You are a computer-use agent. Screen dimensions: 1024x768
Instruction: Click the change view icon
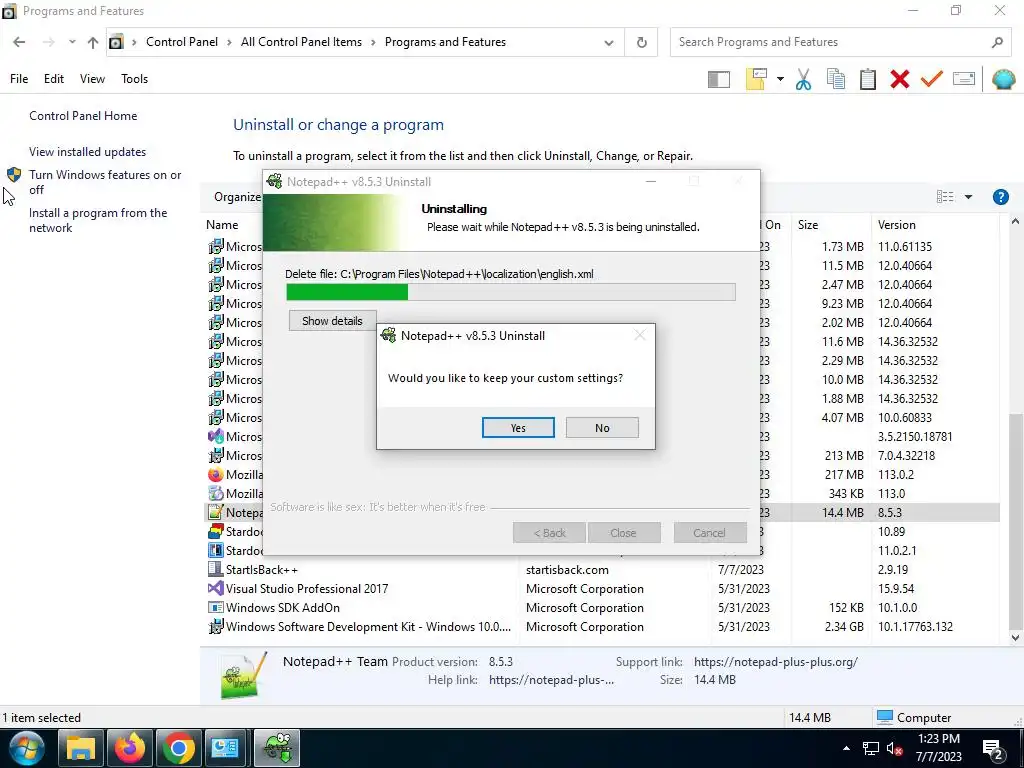[944, 197]
